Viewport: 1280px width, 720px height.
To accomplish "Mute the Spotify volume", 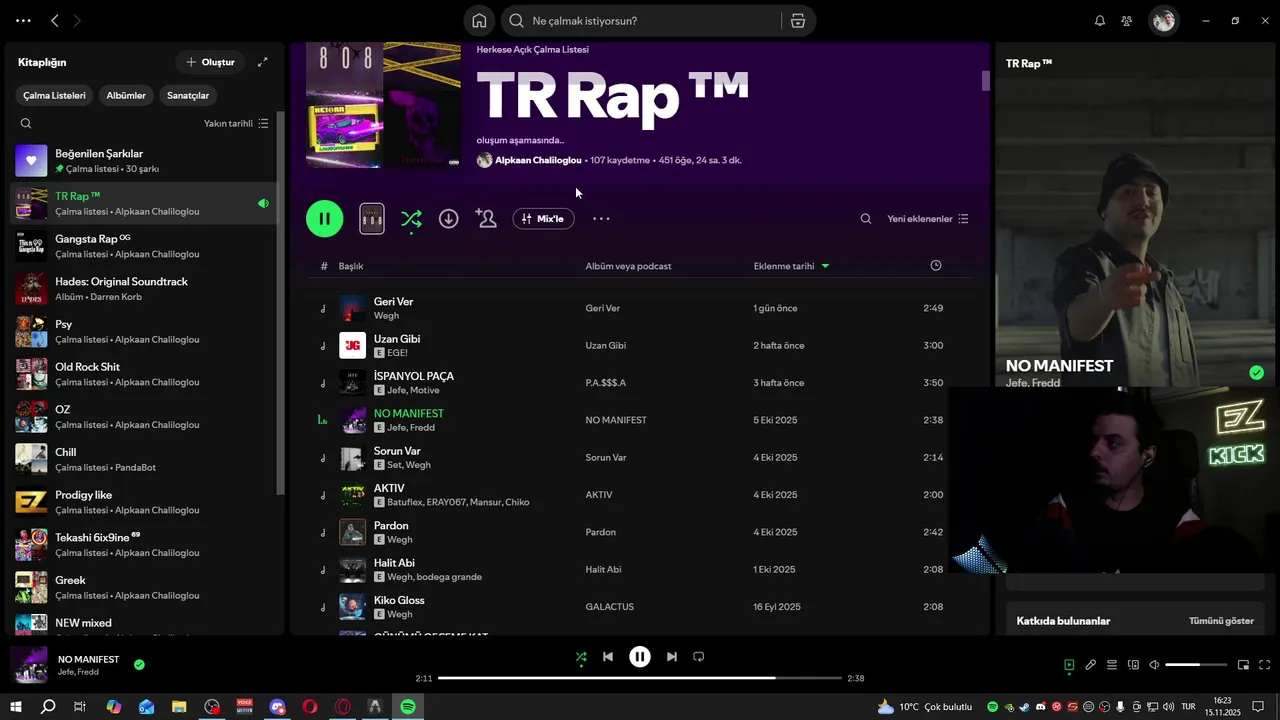I will (x=1154, y=665).
